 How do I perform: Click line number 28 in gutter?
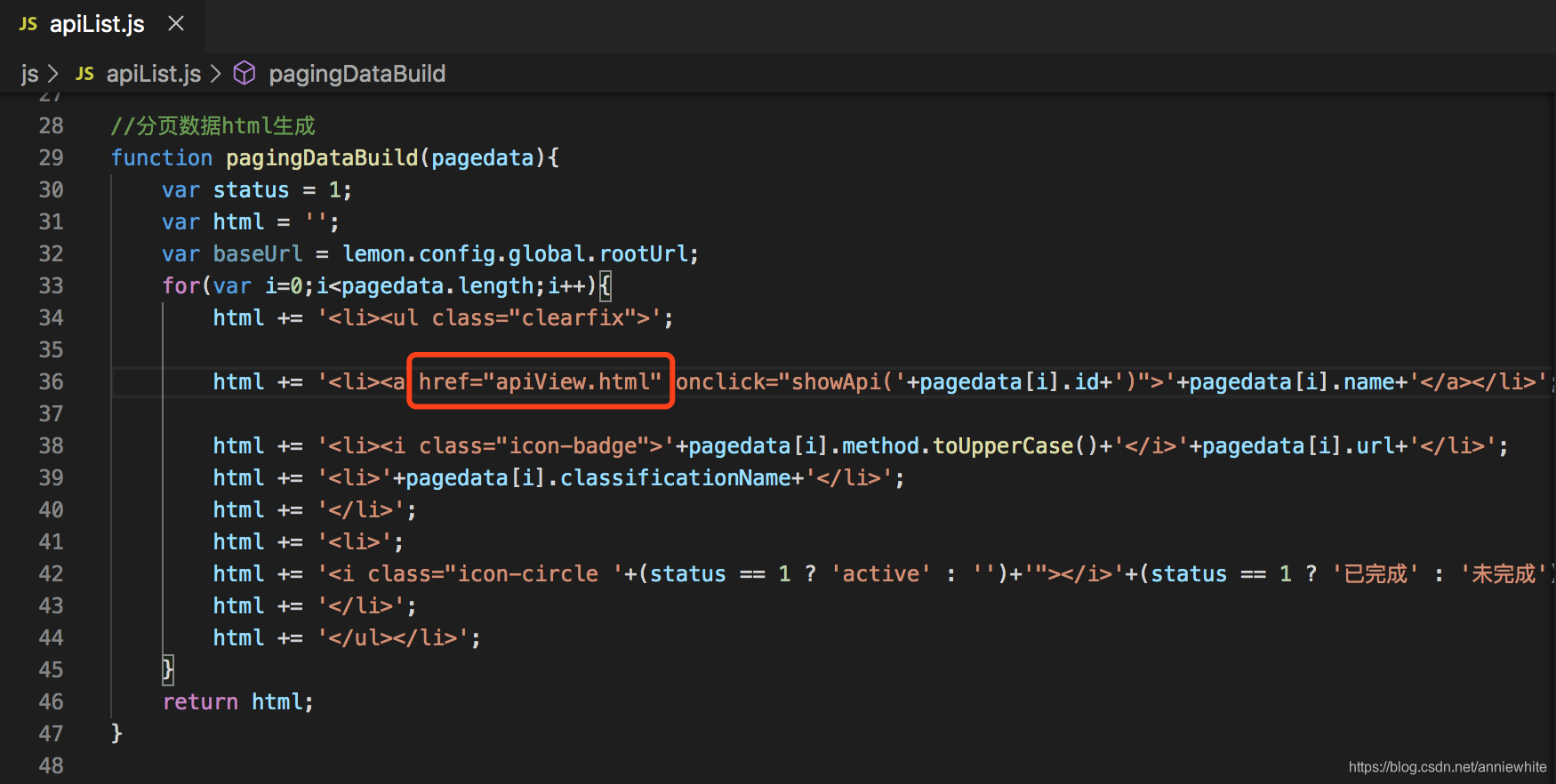click(51, 125)
